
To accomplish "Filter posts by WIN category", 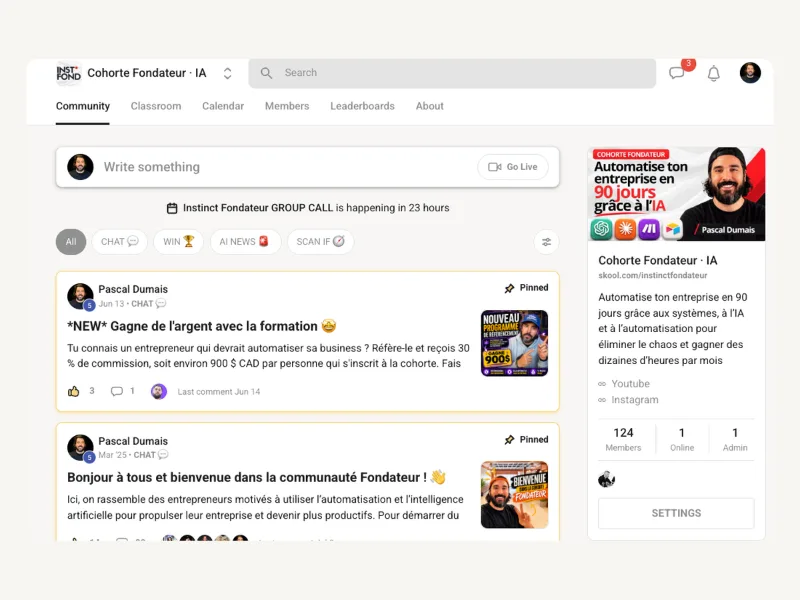I will tap(179, 242).
